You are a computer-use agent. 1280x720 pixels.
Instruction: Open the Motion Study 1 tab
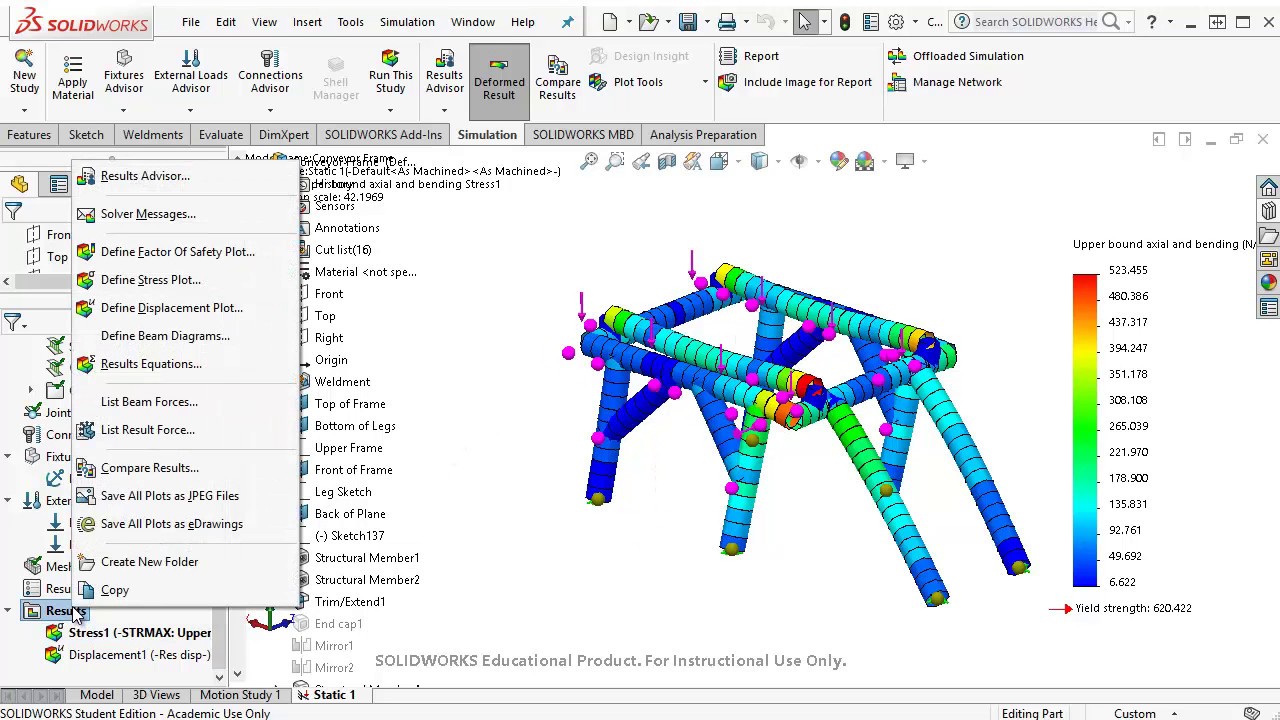click(239, 695)
